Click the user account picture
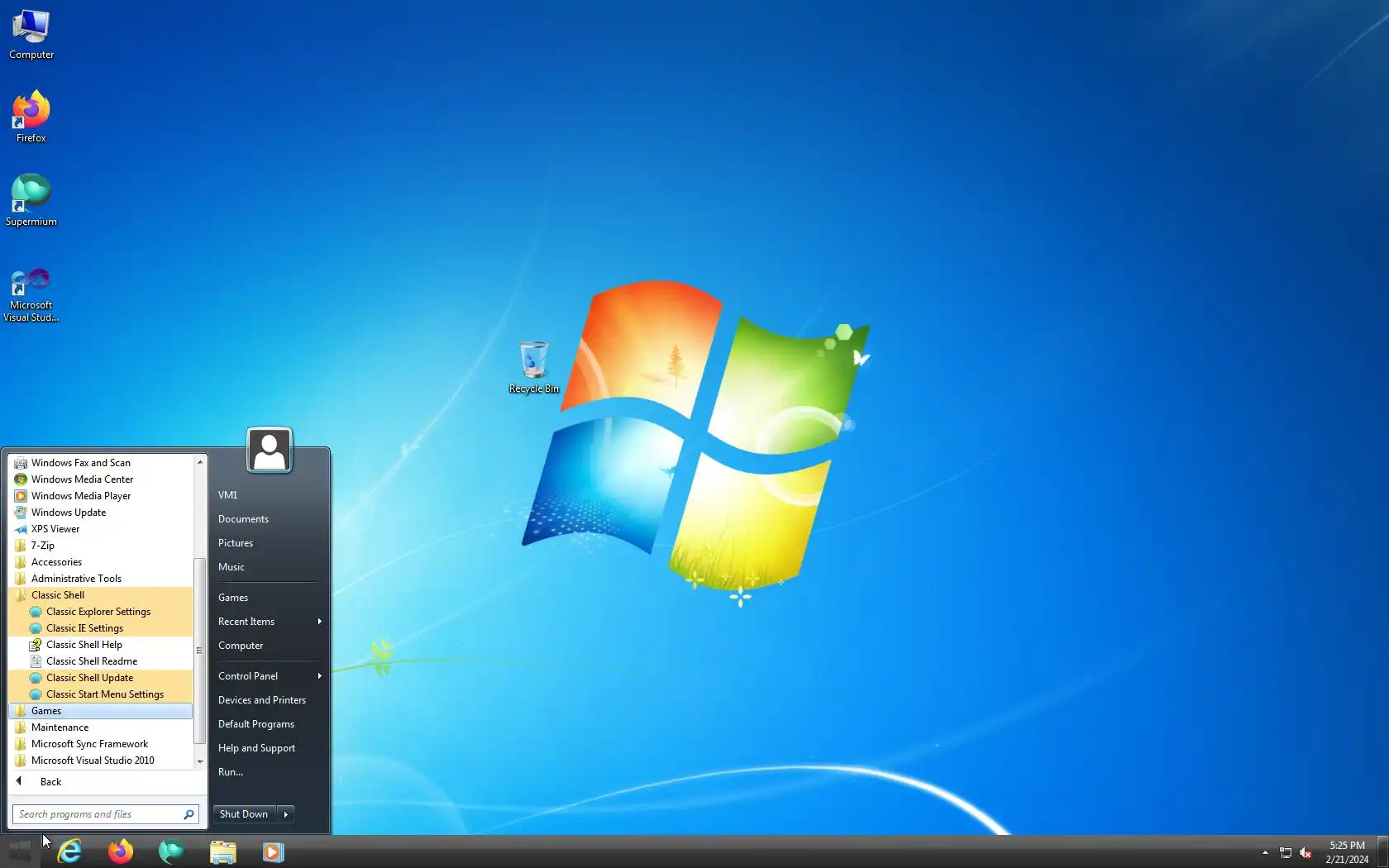 pos(270,450)
